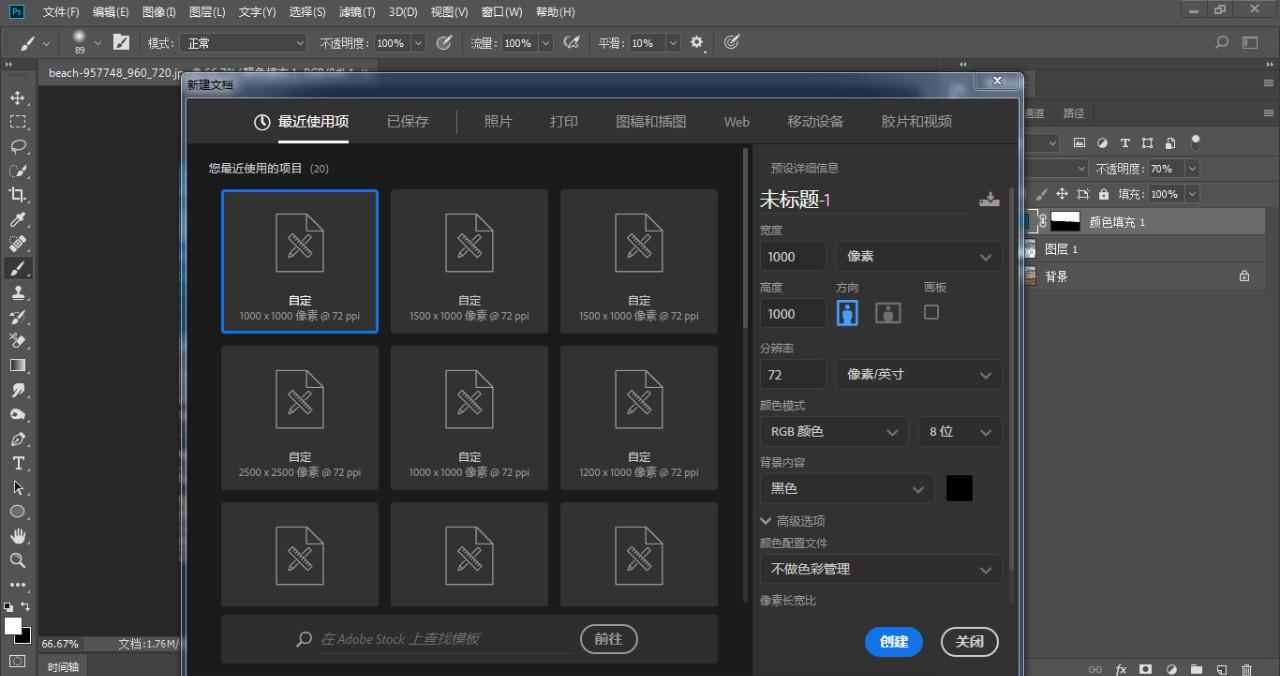
Task: Click the 在 Adobe Stock 上查找模板 search field
Action: pos(445,639)
